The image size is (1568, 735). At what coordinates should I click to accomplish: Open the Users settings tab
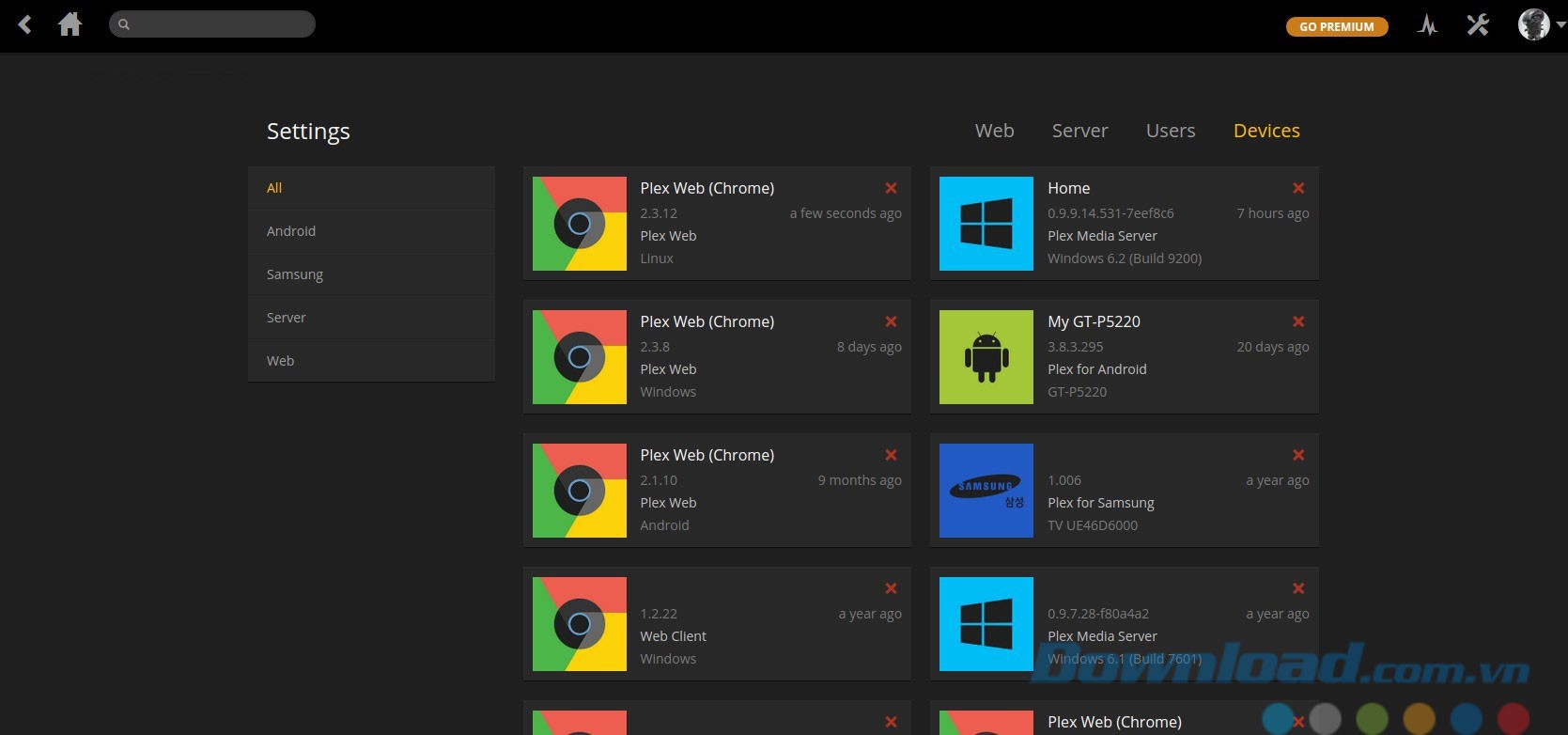[1170, 131]
